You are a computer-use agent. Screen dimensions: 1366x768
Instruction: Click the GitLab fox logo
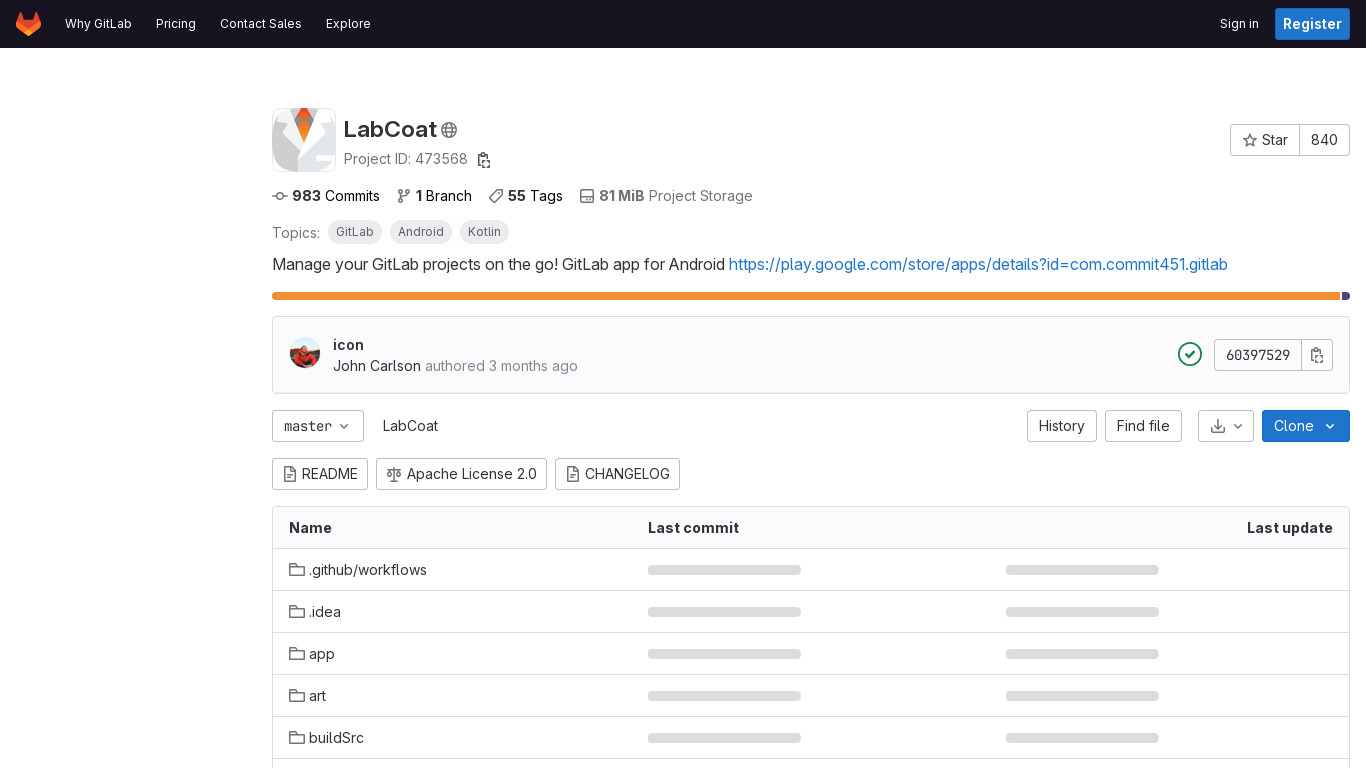[28, 24]
